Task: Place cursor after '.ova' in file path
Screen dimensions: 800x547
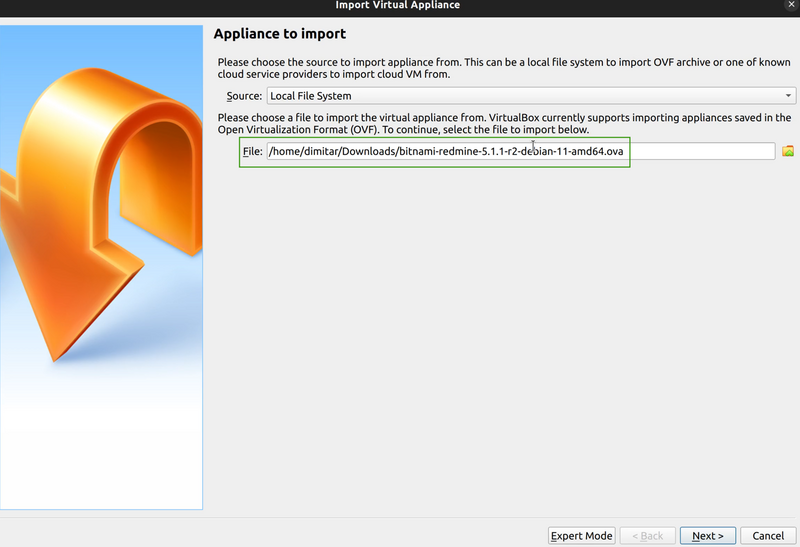Action: [625, 151]
